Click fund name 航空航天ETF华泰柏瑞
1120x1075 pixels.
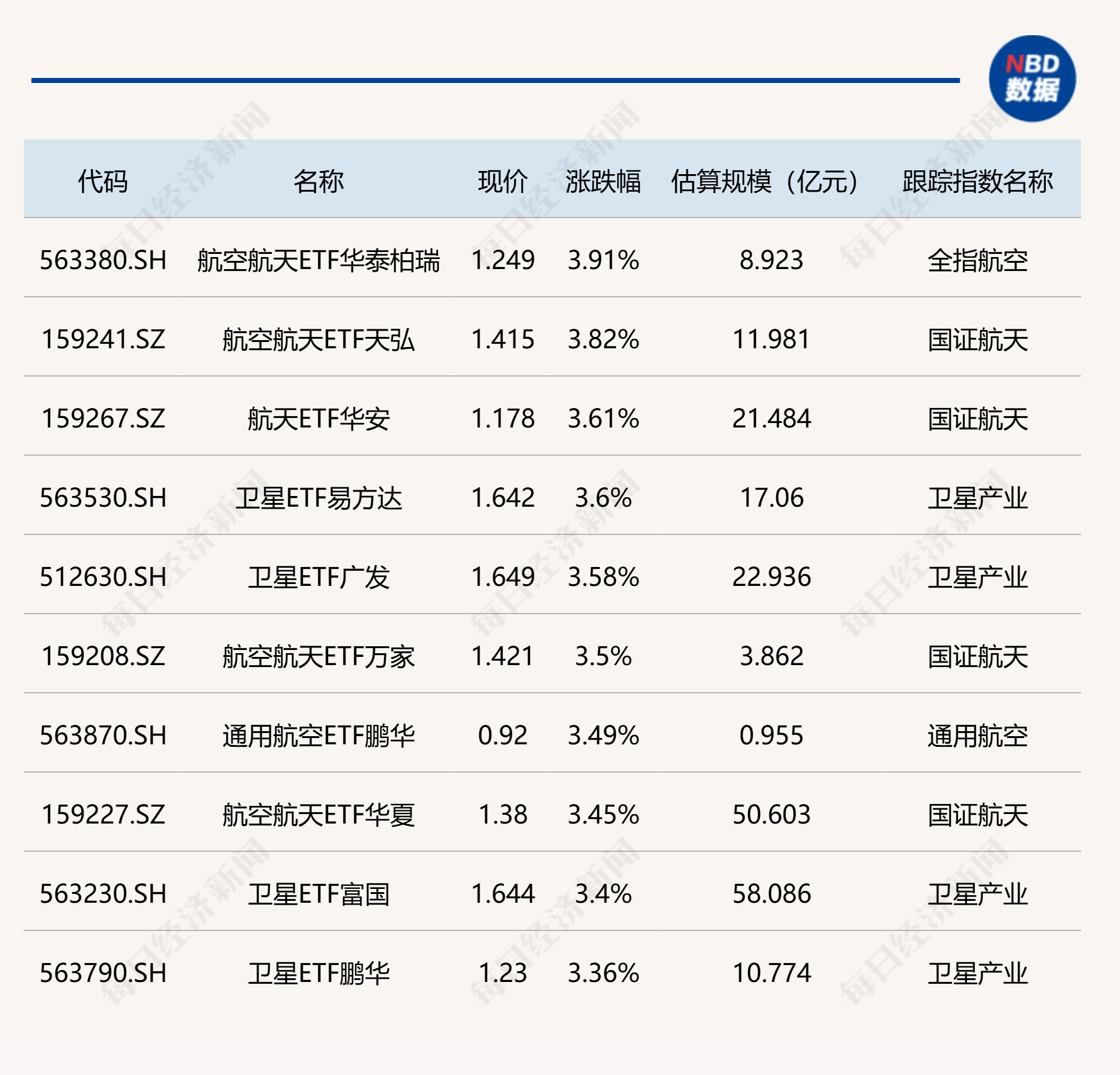tap(319, 260)
